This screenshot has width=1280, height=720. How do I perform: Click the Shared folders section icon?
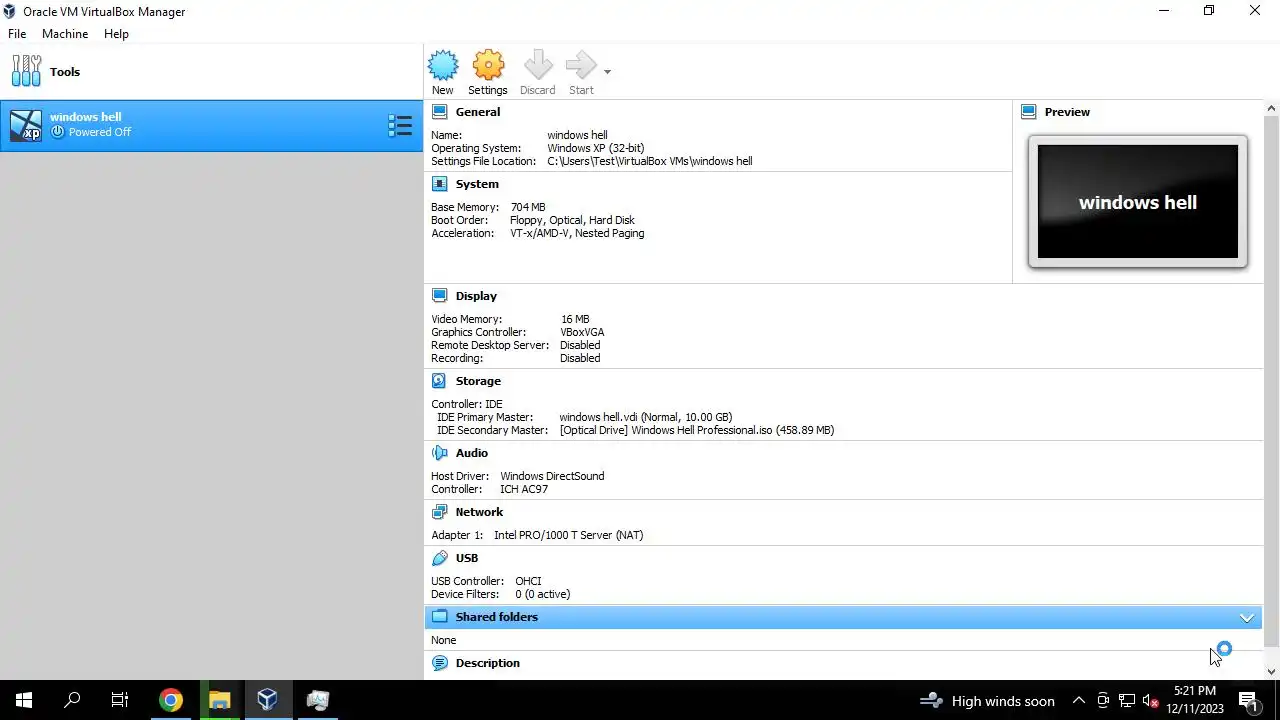click(439, 617)
